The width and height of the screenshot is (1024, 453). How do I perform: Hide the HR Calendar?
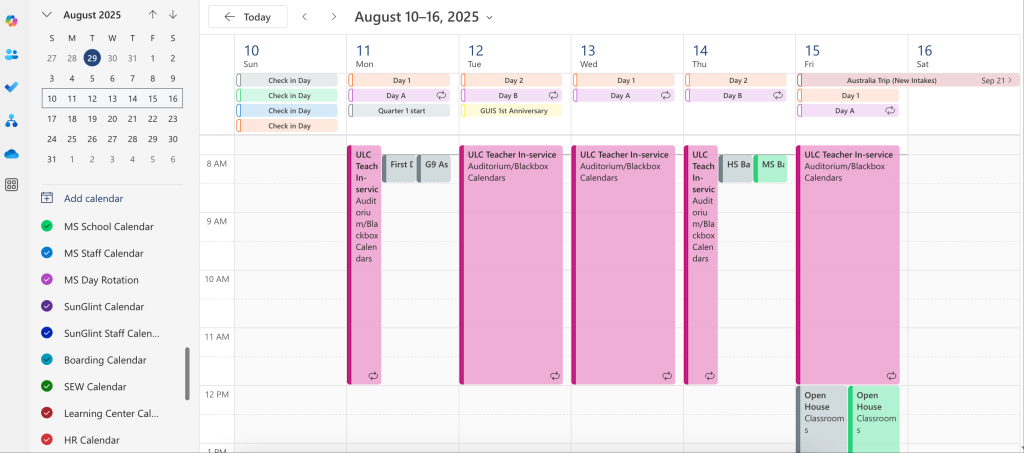tap(47, 440)
